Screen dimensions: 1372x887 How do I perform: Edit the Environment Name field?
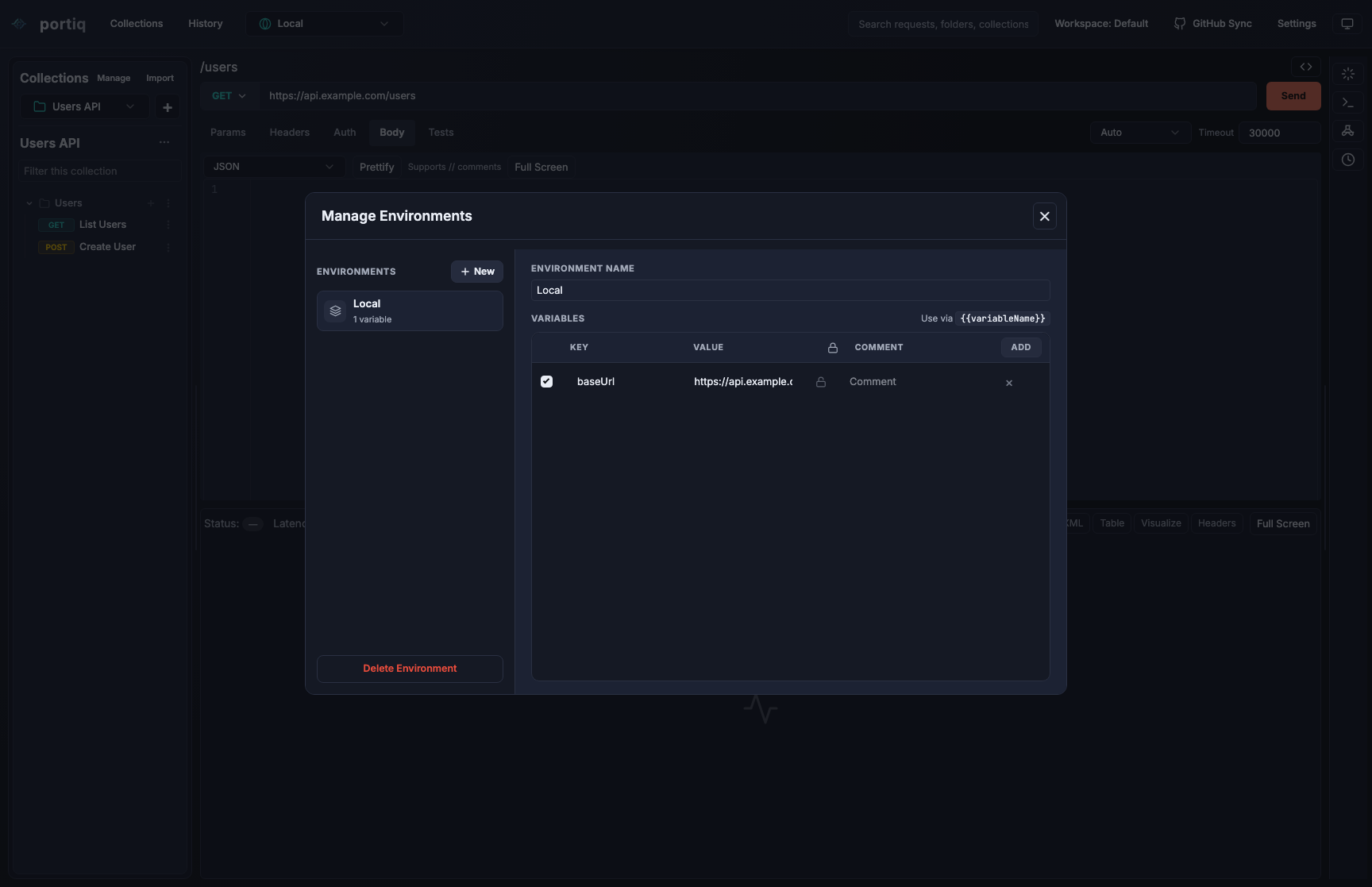790,291
